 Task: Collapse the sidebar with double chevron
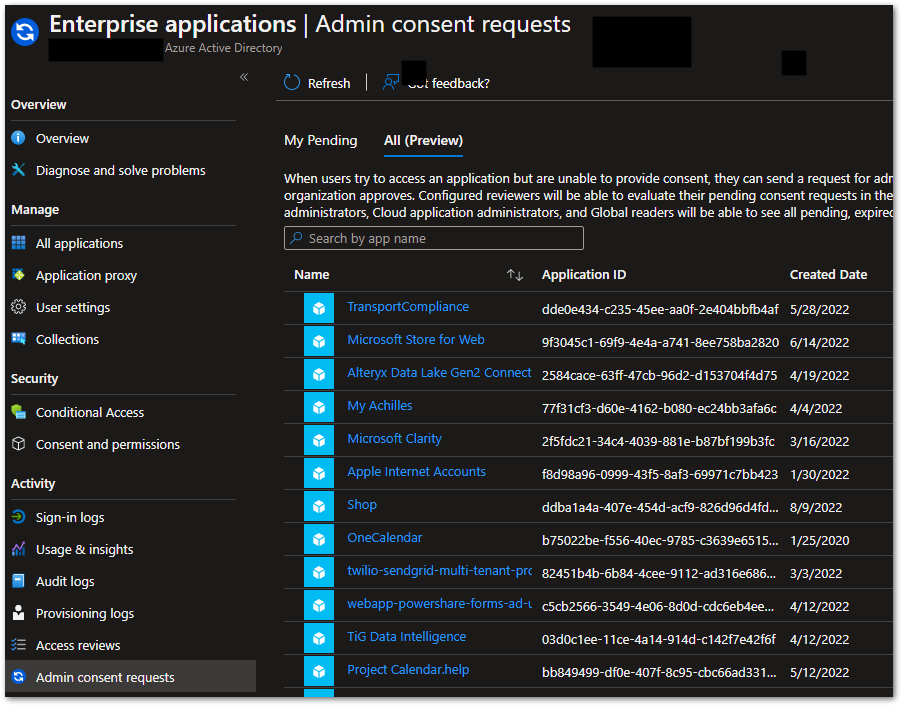tap(244, 77)
